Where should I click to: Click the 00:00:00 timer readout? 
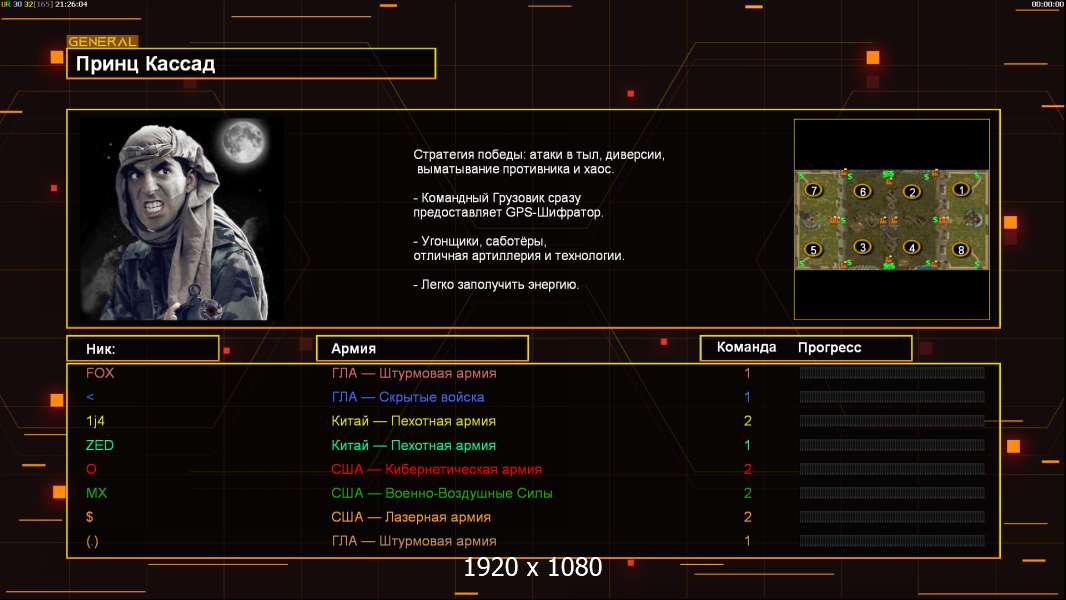point(1047,4)
